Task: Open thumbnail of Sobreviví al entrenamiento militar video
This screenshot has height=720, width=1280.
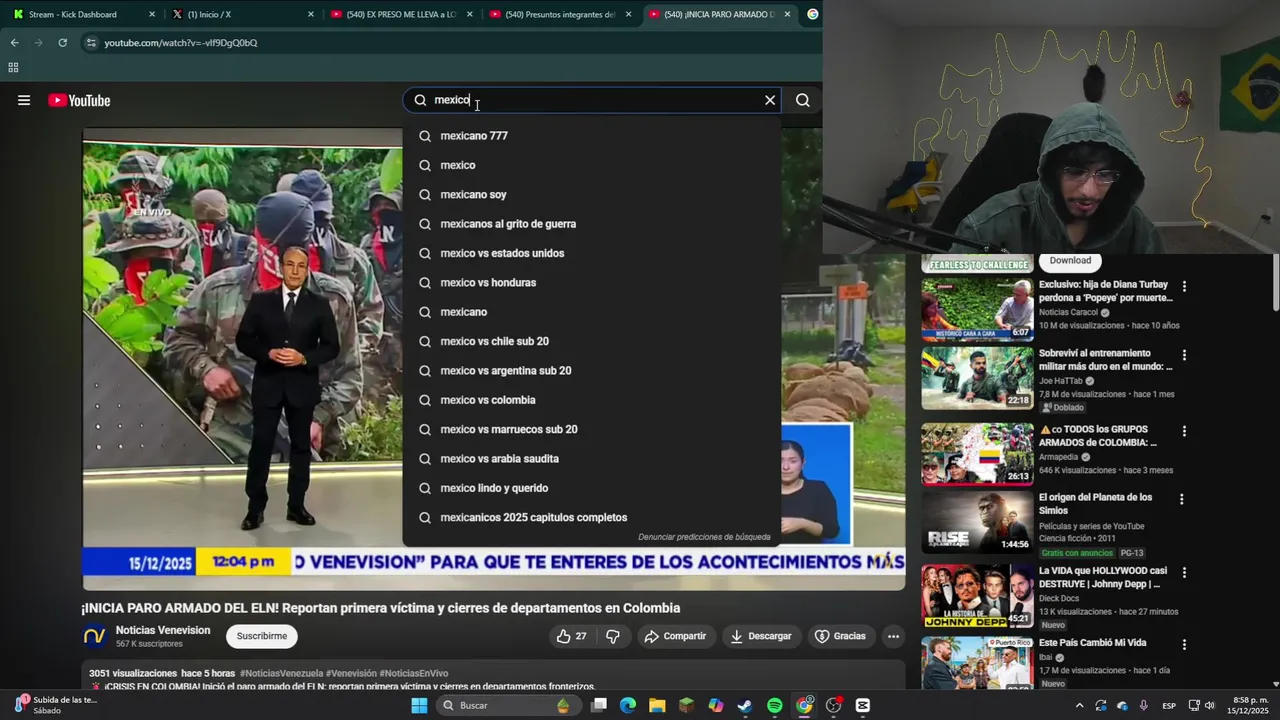Action: point(977,378)
